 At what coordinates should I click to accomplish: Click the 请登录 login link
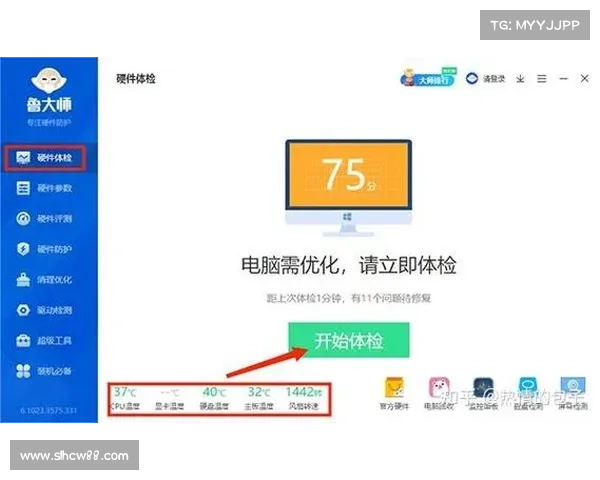[486, 78]
